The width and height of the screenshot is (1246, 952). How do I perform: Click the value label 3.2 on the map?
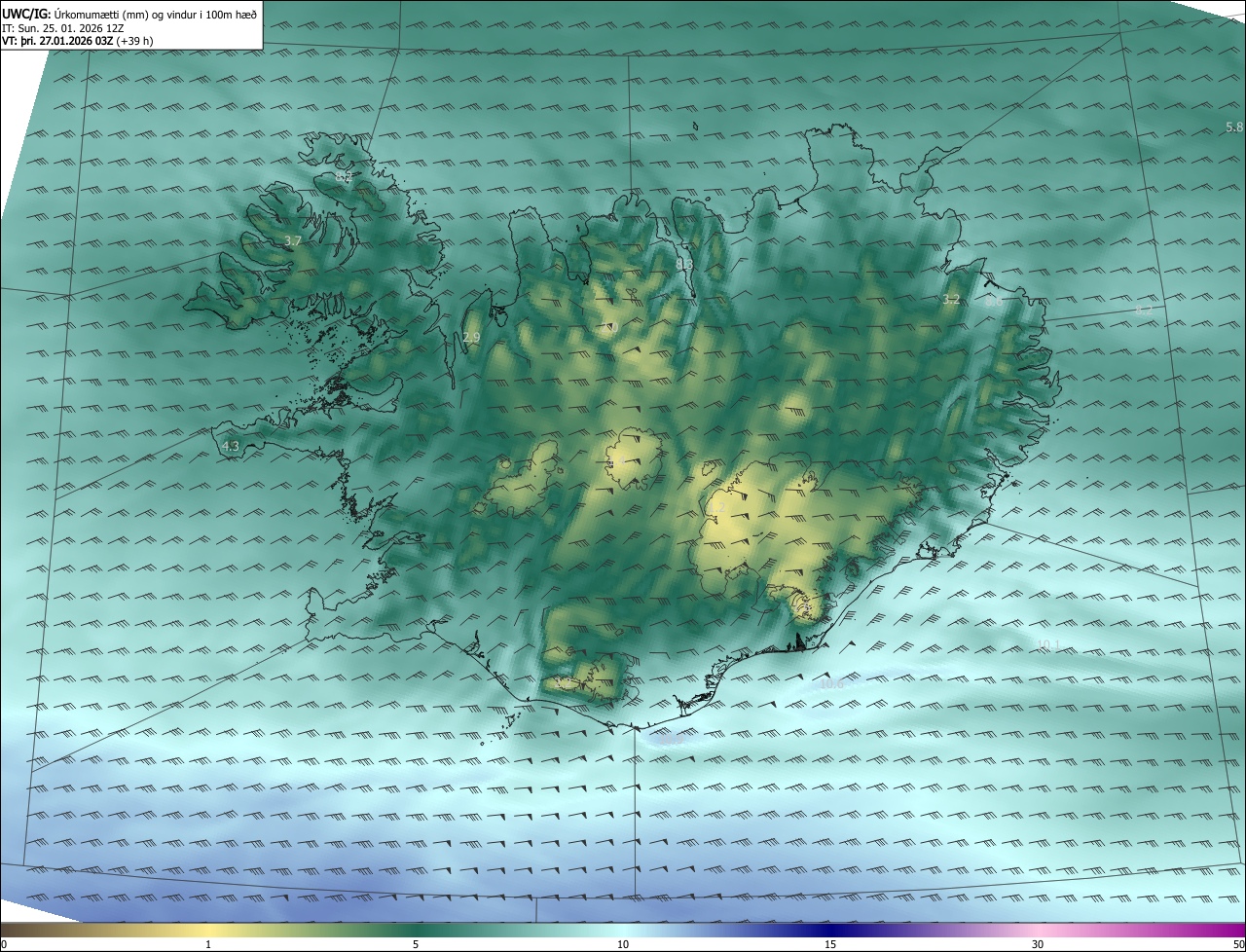pyautogui.click(x=951, y=300)
